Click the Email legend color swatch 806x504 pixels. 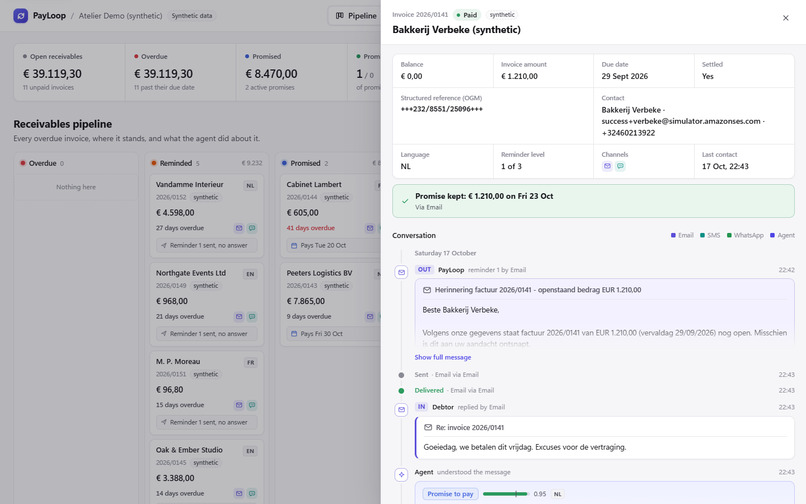(x=673, y=236)
